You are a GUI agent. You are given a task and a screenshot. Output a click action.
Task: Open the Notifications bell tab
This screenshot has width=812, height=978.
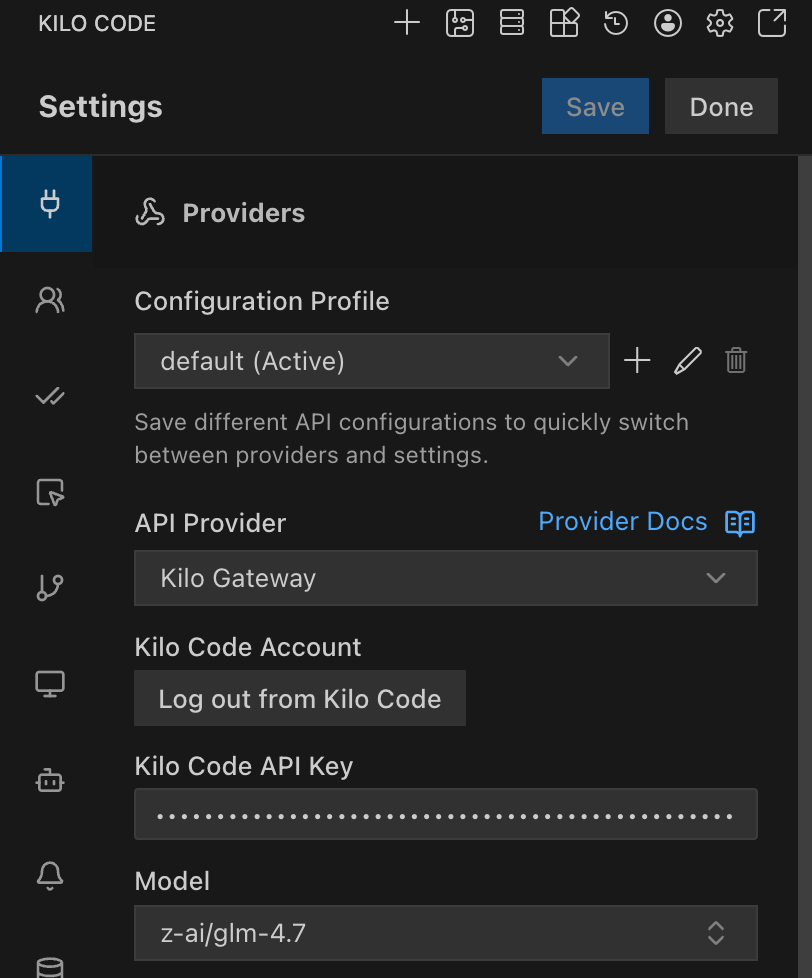pos(50,876)
